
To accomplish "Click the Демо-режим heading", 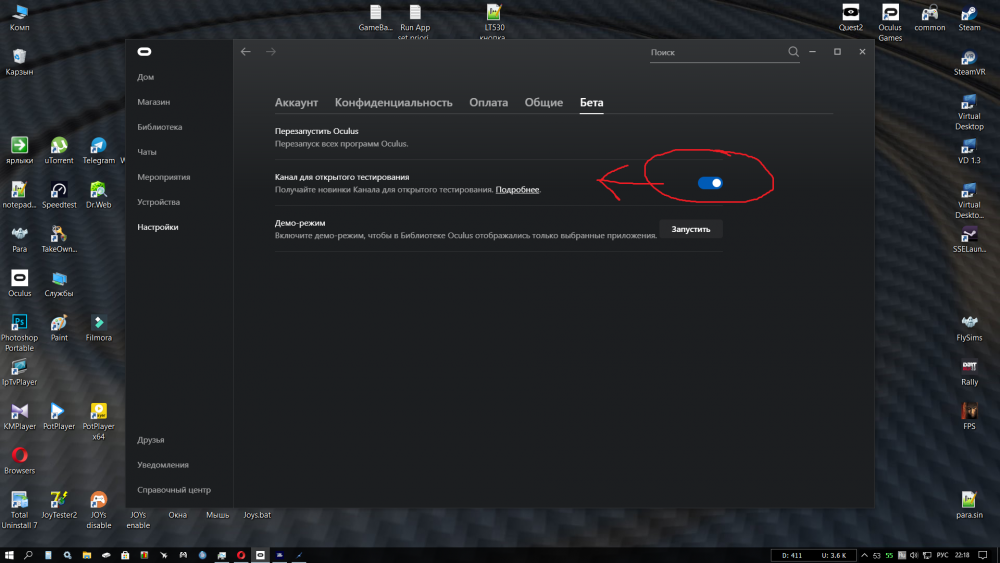I will click(300, 223).
